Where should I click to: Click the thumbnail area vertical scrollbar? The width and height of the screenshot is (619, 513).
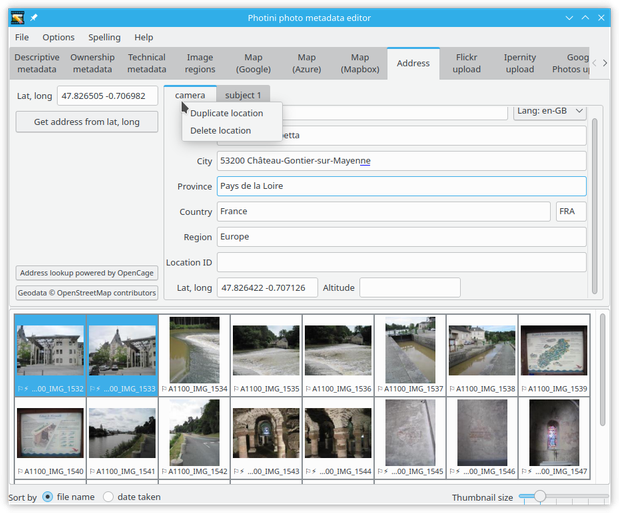[x=602, y=370]
